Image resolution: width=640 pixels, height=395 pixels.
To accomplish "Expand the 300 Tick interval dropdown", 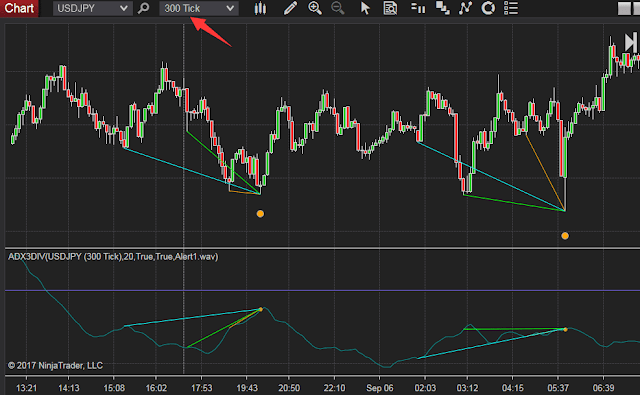I will click(230, 8).
